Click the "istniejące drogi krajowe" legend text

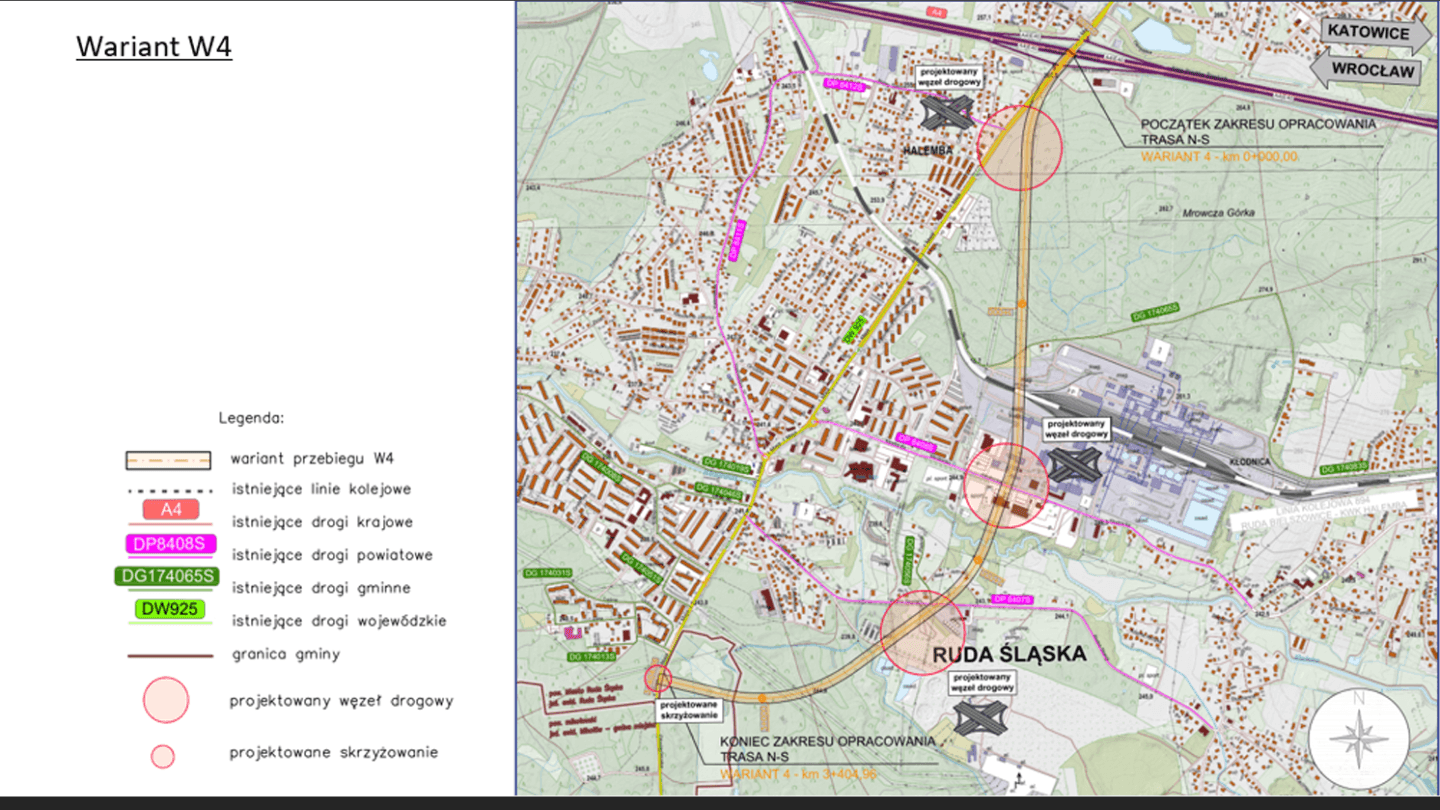pos(322,522)
